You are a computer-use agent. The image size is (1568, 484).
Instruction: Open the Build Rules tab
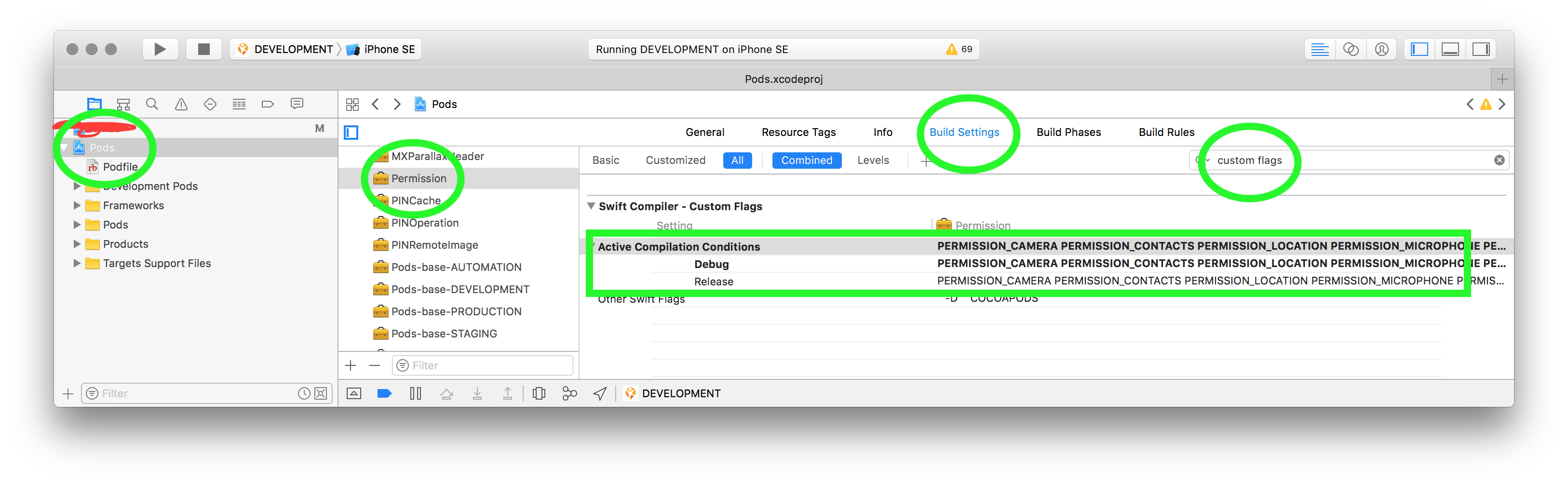click(1166, 132)
